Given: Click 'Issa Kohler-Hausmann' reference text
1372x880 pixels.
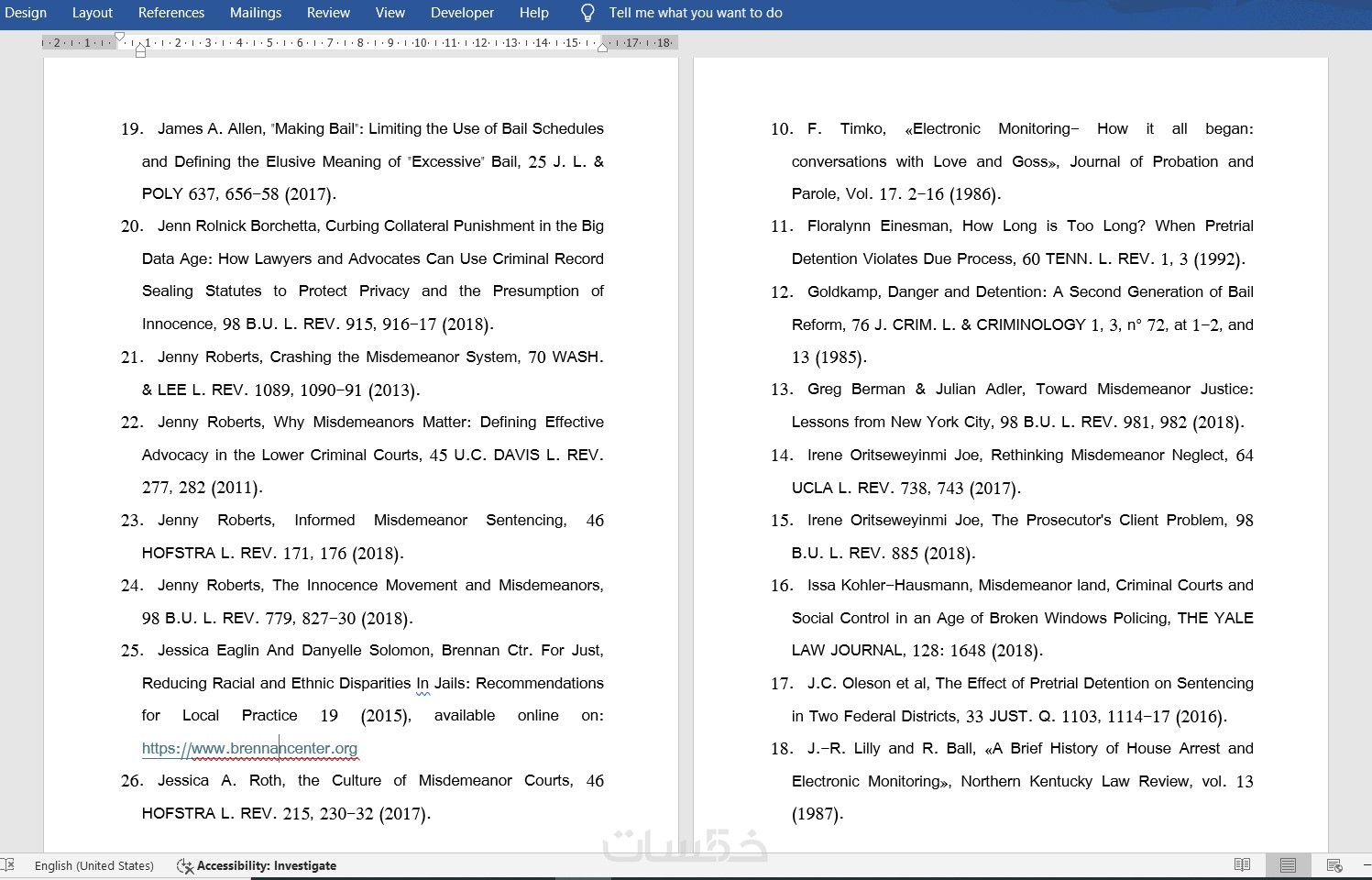Looking at the screenshot, I should click(888, 585).
